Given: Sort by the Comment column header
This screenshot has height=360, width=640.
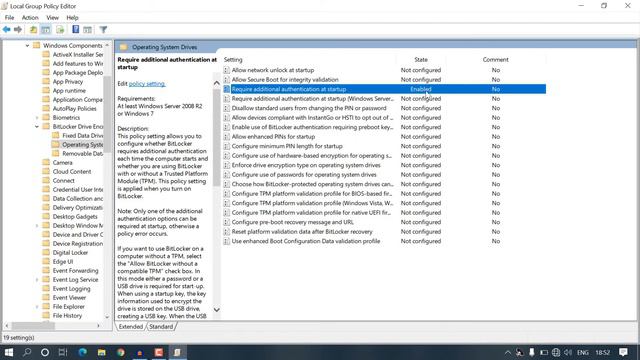Looking at the screenshot, I should [x=496, y=60].
